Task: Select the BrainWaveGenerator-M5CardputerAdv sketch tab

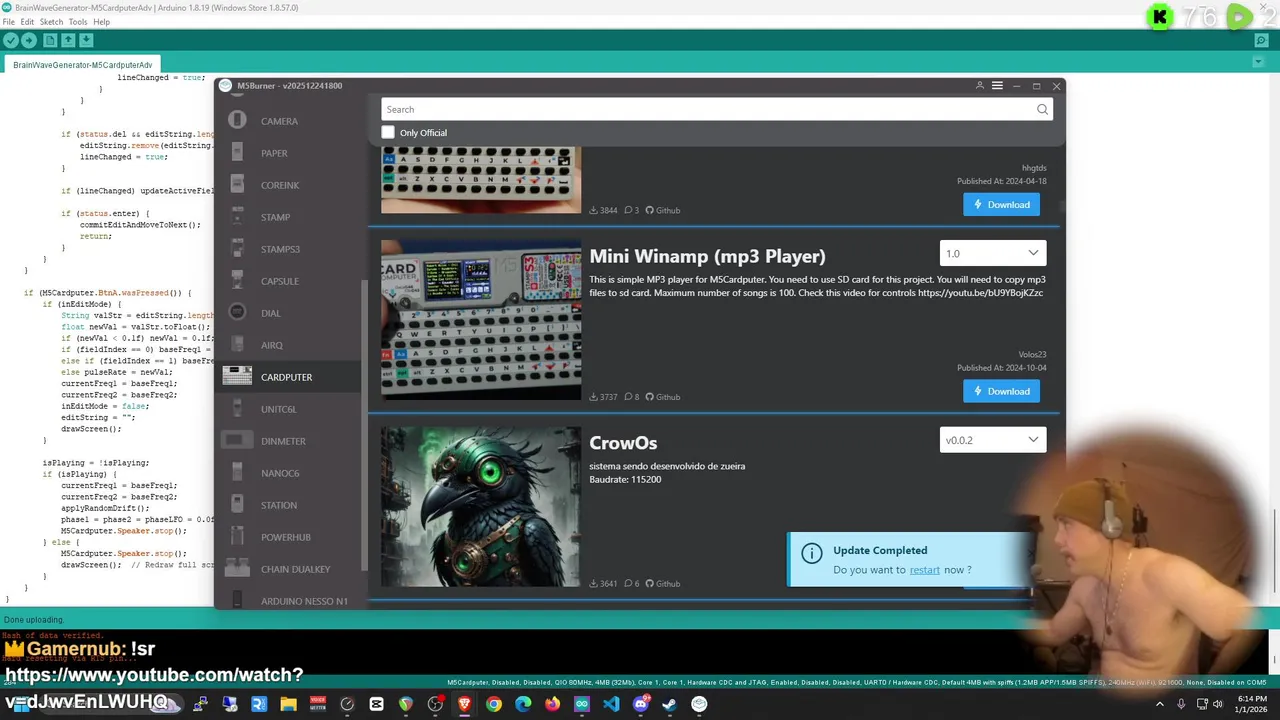Action: 83,65
